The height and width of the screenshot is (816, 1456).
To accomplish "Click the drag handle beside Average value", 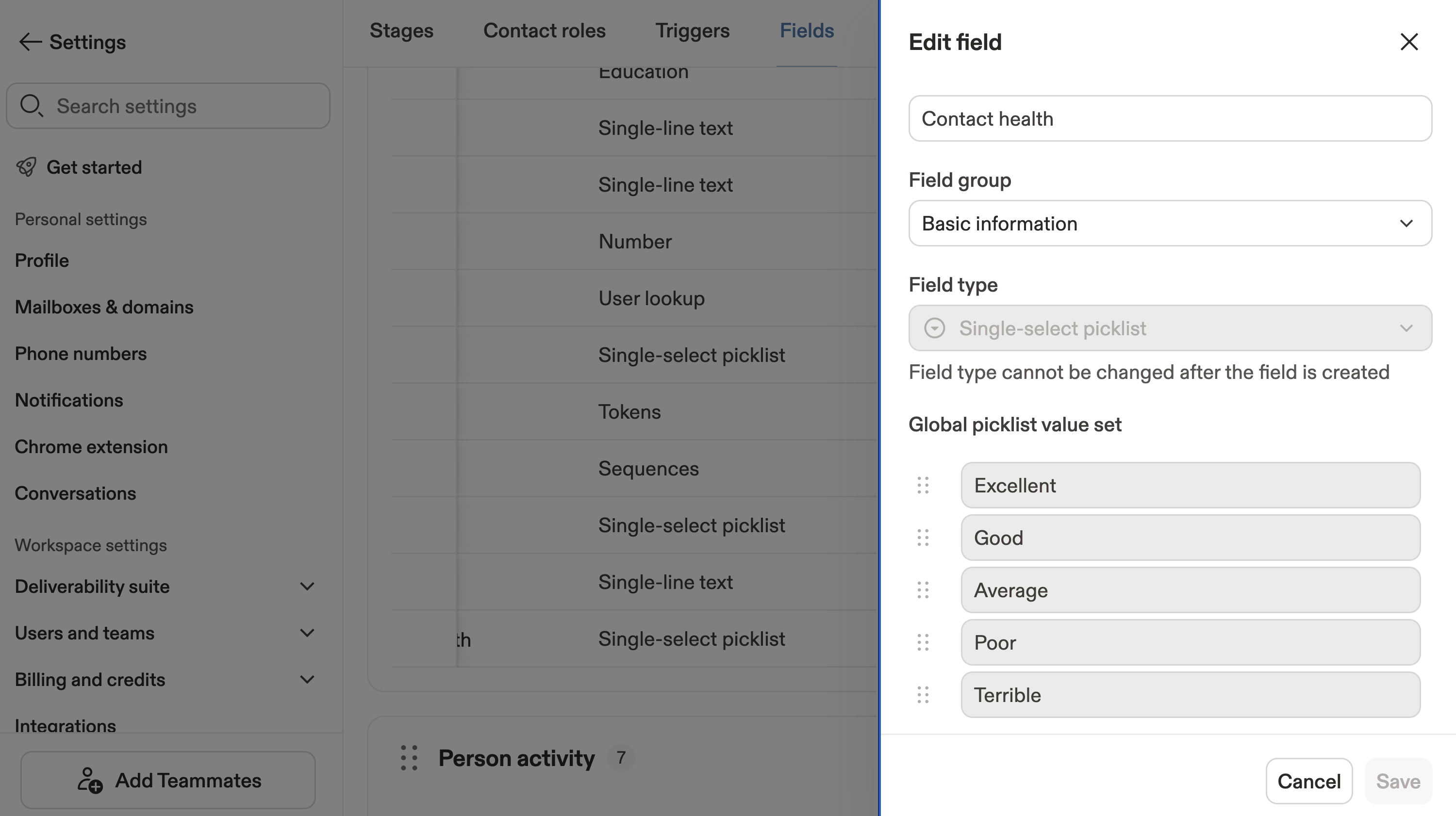I will coord(923,590).
